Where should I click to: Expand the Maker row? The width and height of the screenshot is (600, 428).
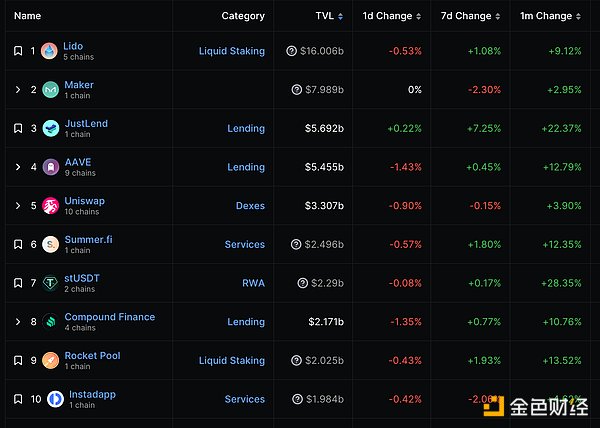(x=18, y=90)
